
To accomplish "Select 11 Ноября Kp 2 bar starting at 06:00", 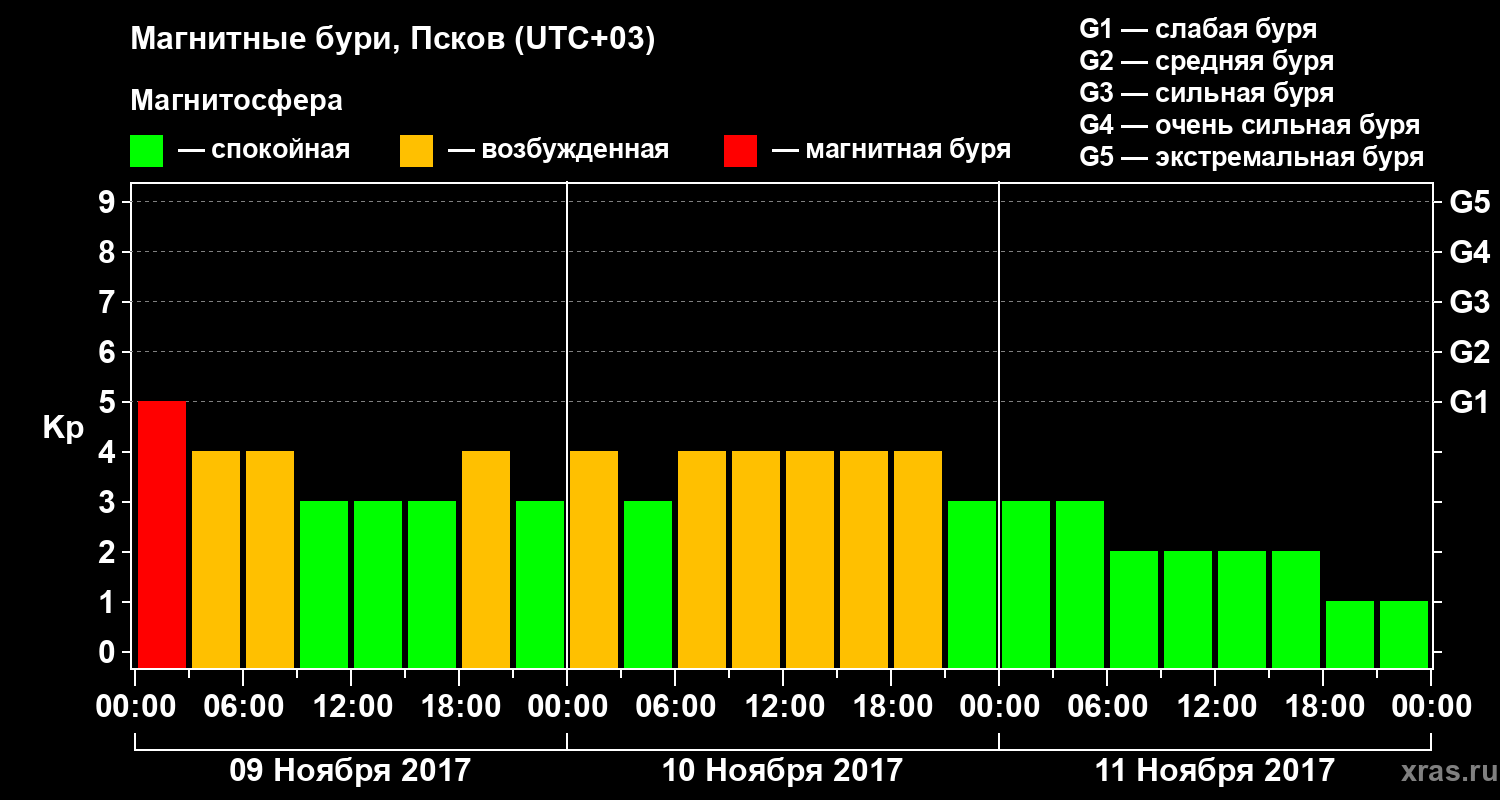I will click(1134, 609).
